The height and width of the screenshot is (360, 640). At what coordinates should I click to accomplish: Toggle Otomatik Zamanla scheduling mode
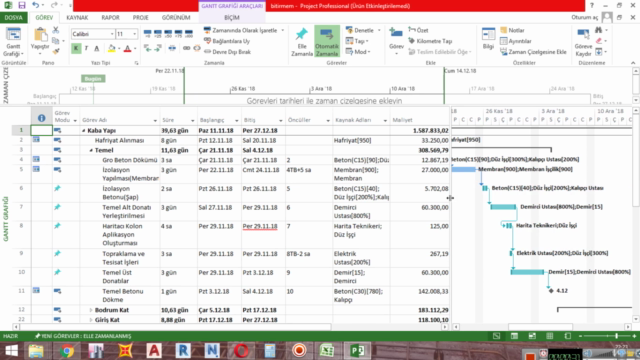point(327,42)
